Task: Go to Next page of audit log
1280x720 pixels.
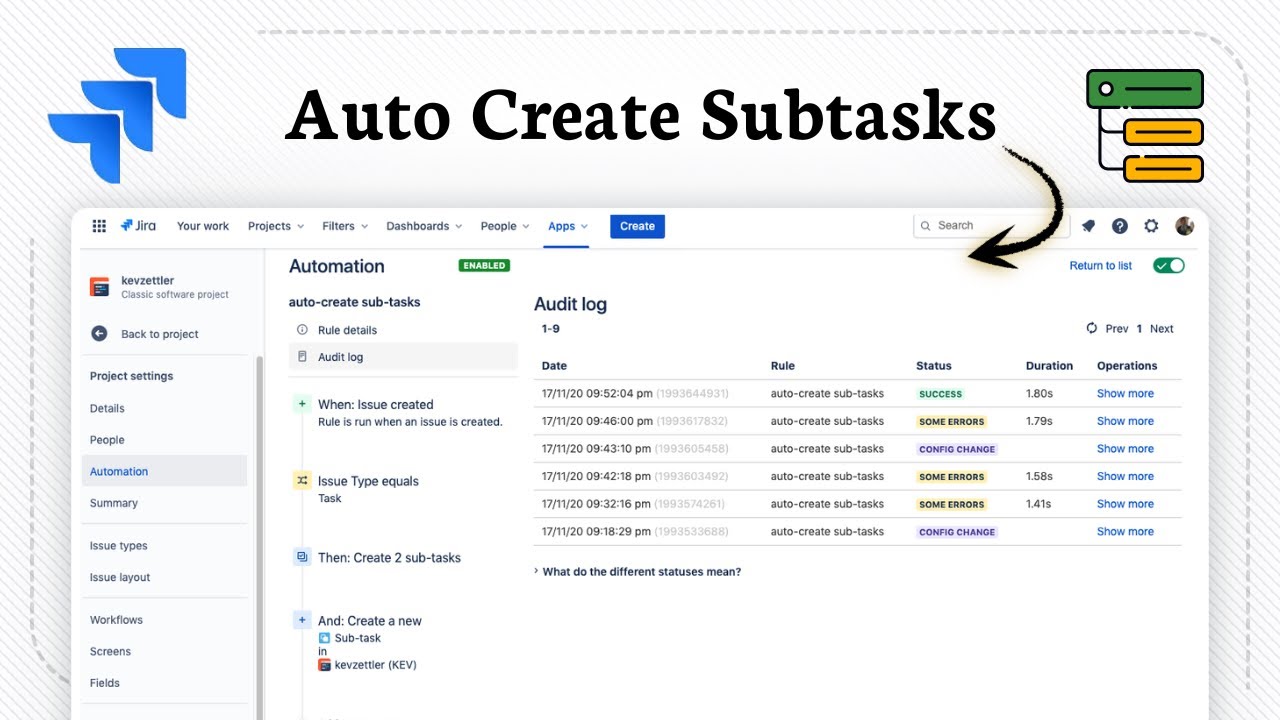Action: [1162, 329]
